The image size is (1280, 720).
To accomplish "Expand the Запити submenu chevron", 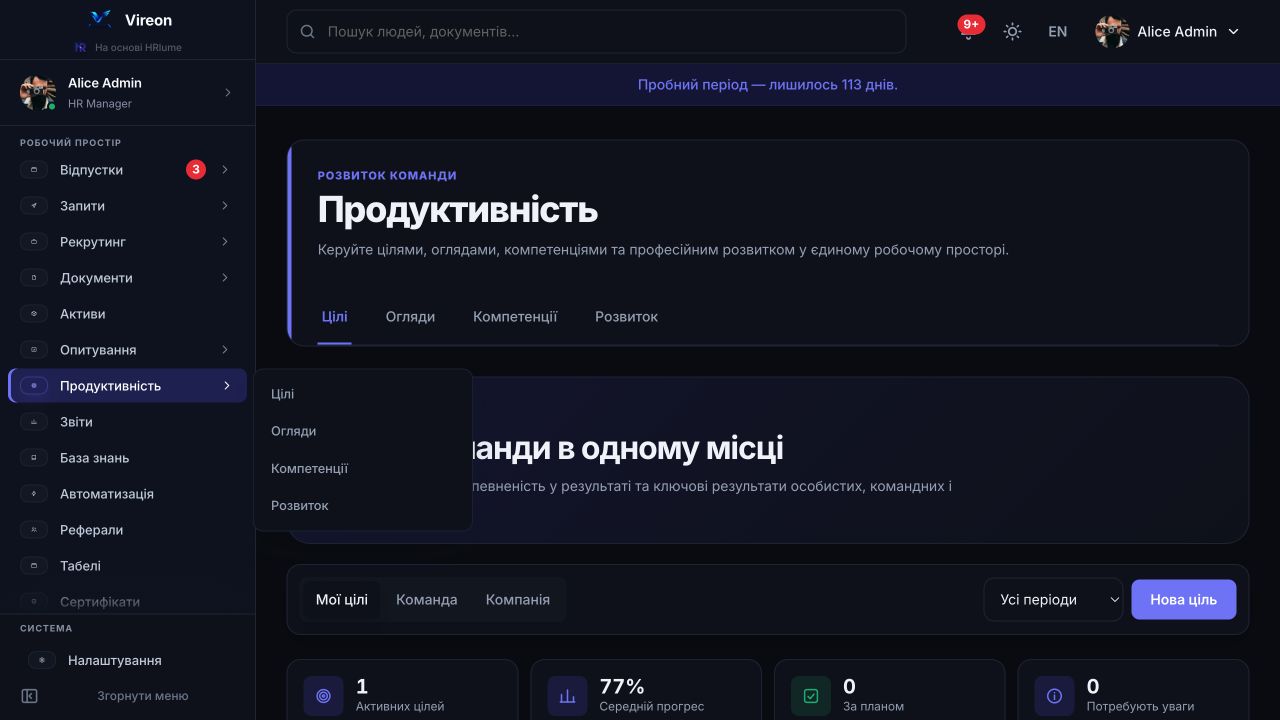I will coord(225,206).
